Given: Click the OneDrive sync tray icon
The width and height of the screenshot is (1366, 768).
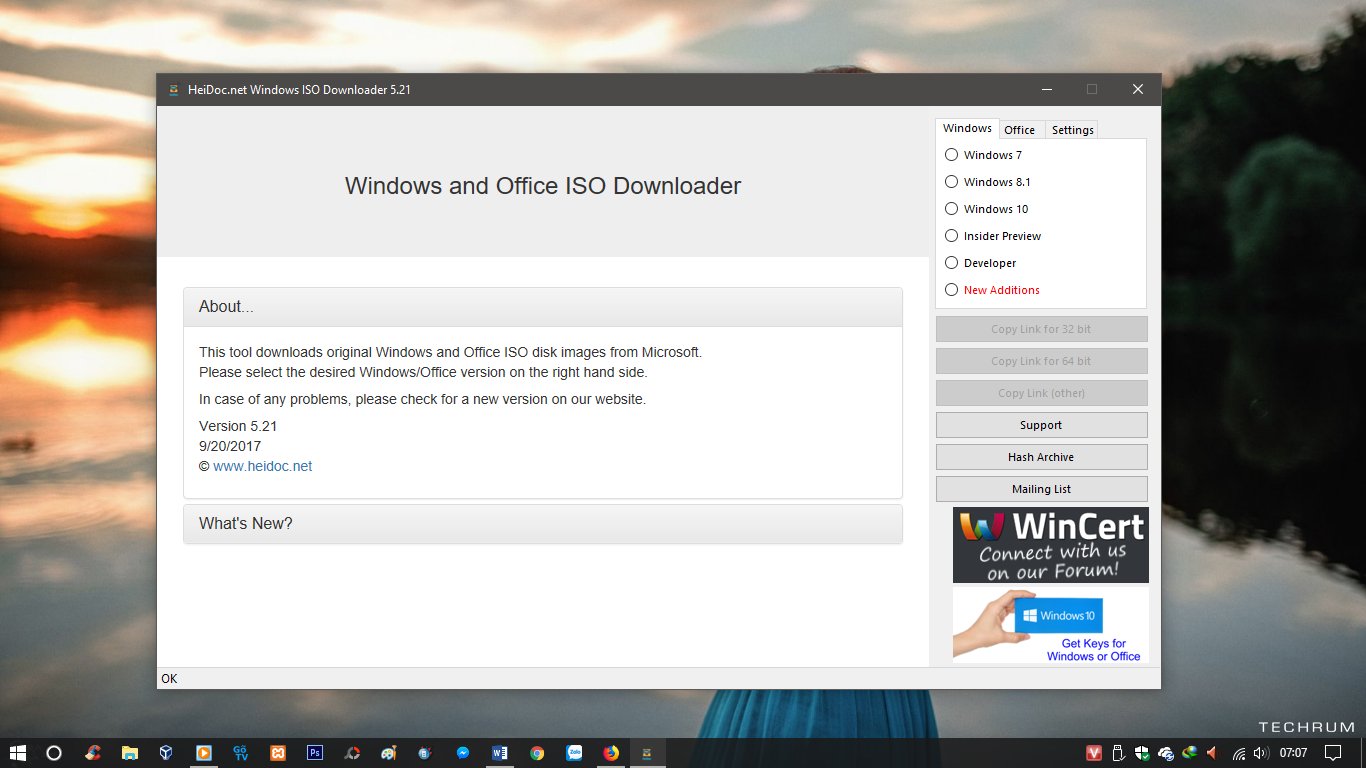Looking at the screenshot, I should pos(1165,753).
